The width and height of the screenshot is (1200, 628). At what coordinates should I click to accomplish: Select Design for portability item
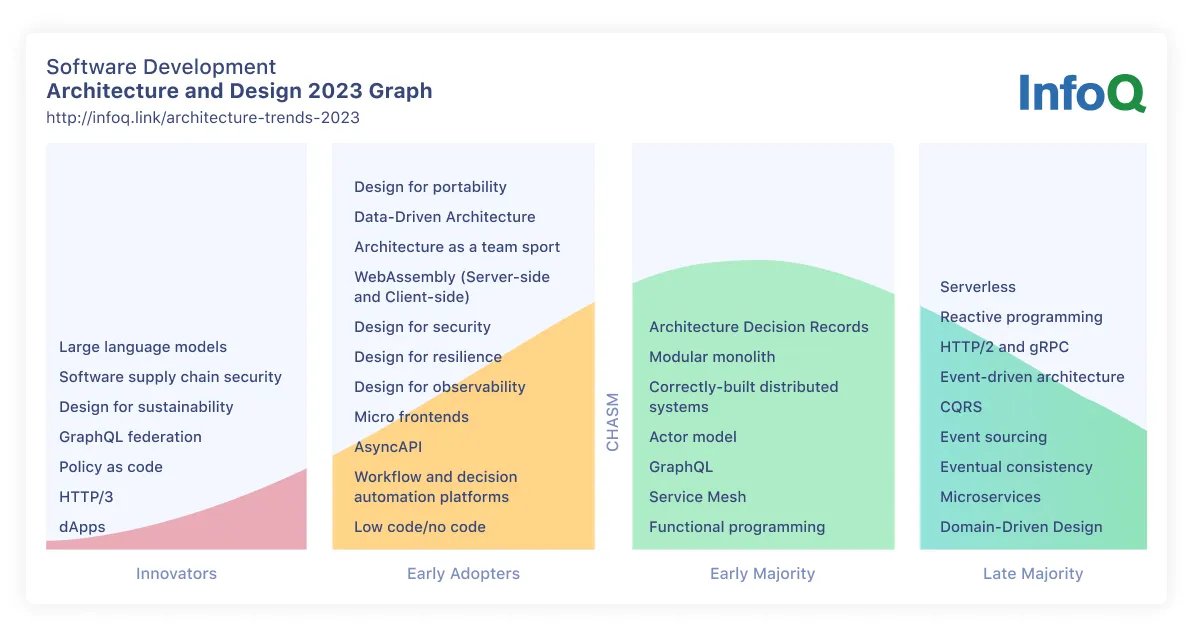430,187
